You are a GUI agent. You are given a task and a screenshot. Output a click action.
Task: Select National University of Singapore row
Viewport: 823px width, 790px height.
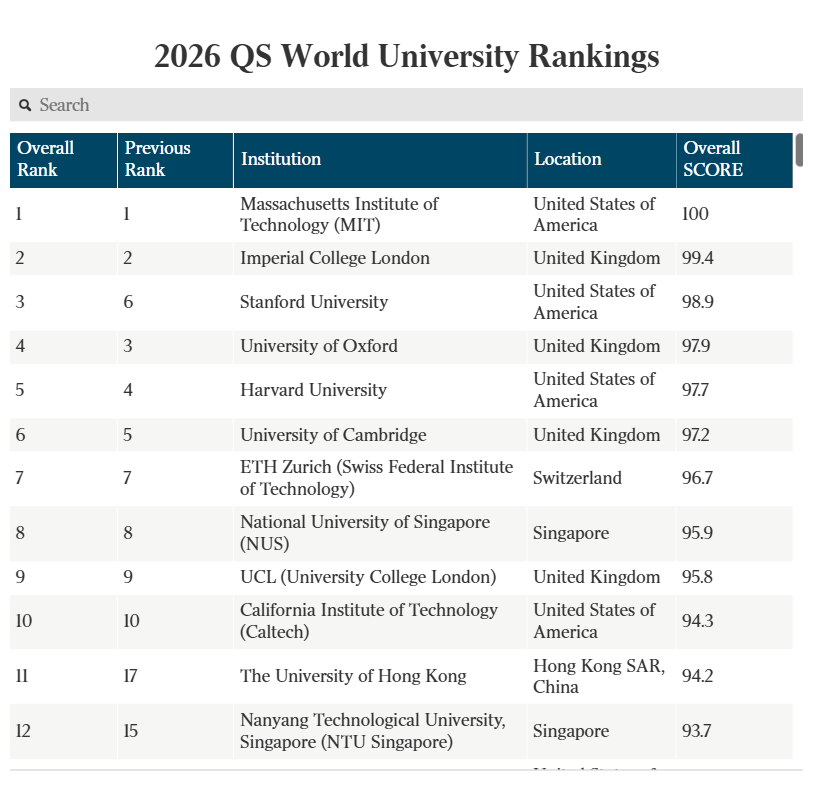click(364, 533)
